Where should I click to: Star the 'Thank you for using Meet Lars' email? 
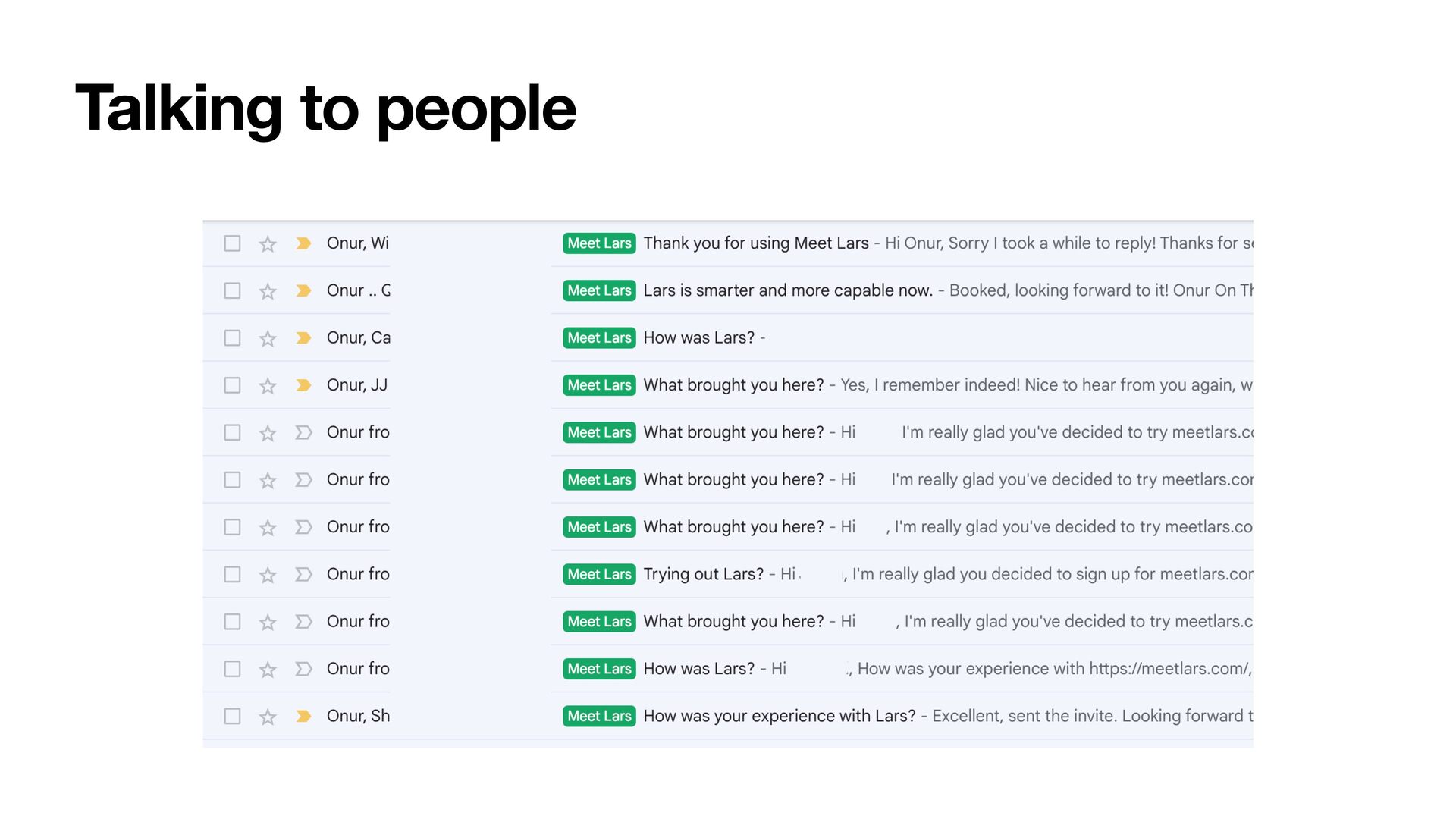[x=267, y=244]
